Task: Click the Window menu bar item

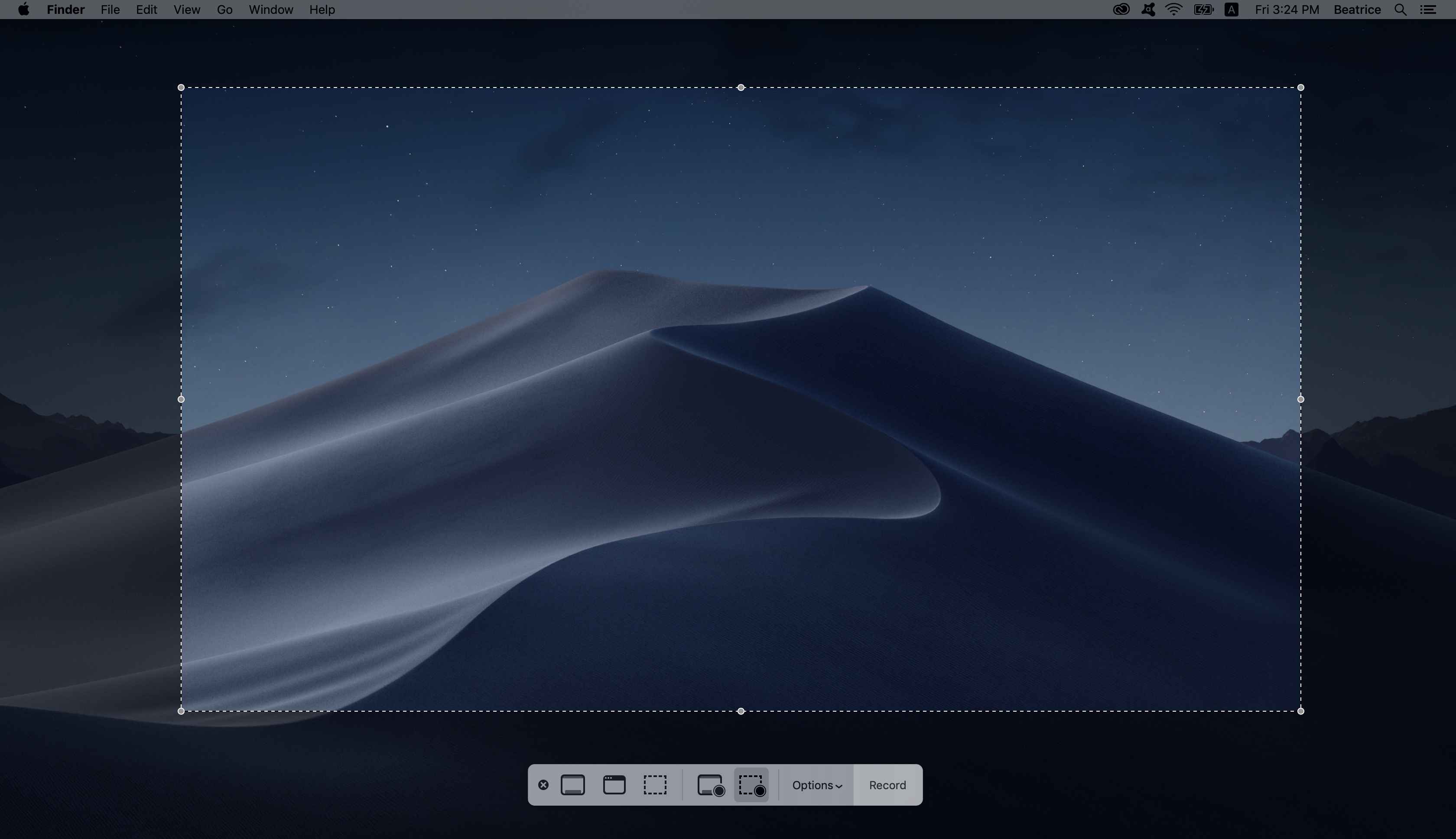Action: click(270, 9)
